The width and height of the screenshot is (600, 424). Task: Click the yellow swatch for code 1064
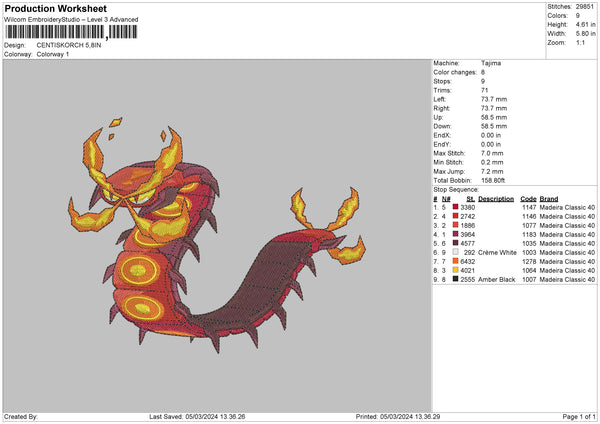point(456,270)
